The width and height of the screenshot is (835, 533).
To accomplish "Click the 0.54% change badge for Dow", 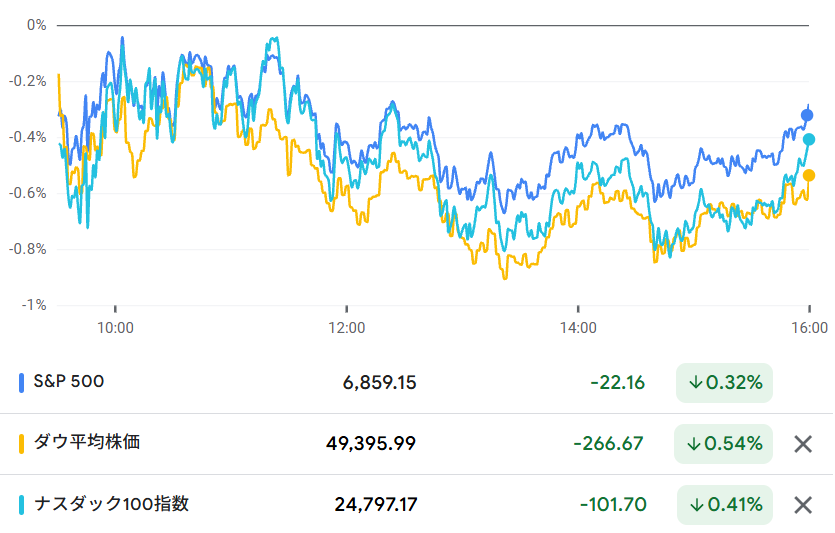I will click(x=725, y=443).
